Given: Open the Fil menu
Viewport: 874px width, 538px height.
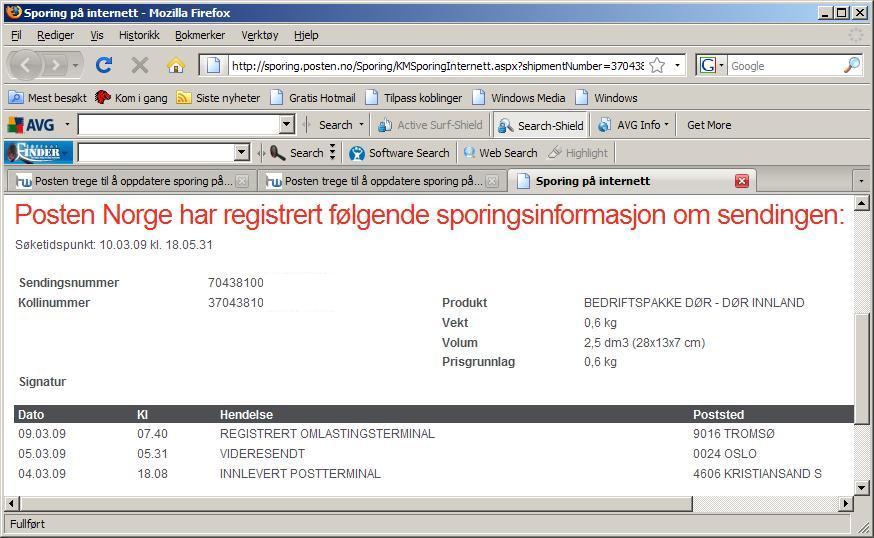Looking at the screenshot, I should coord(16,35).
